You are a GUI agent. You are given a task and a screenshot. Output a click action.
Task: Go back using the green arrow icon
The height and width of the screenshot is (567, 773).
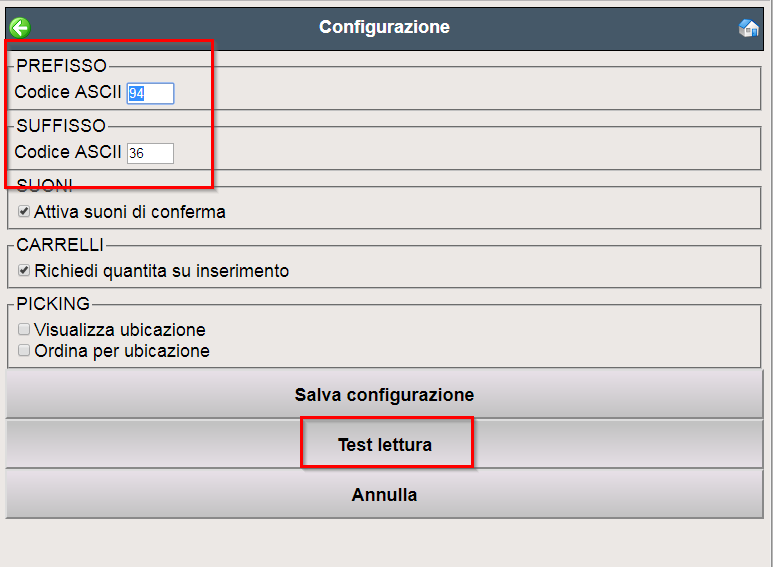coord(20,28)
